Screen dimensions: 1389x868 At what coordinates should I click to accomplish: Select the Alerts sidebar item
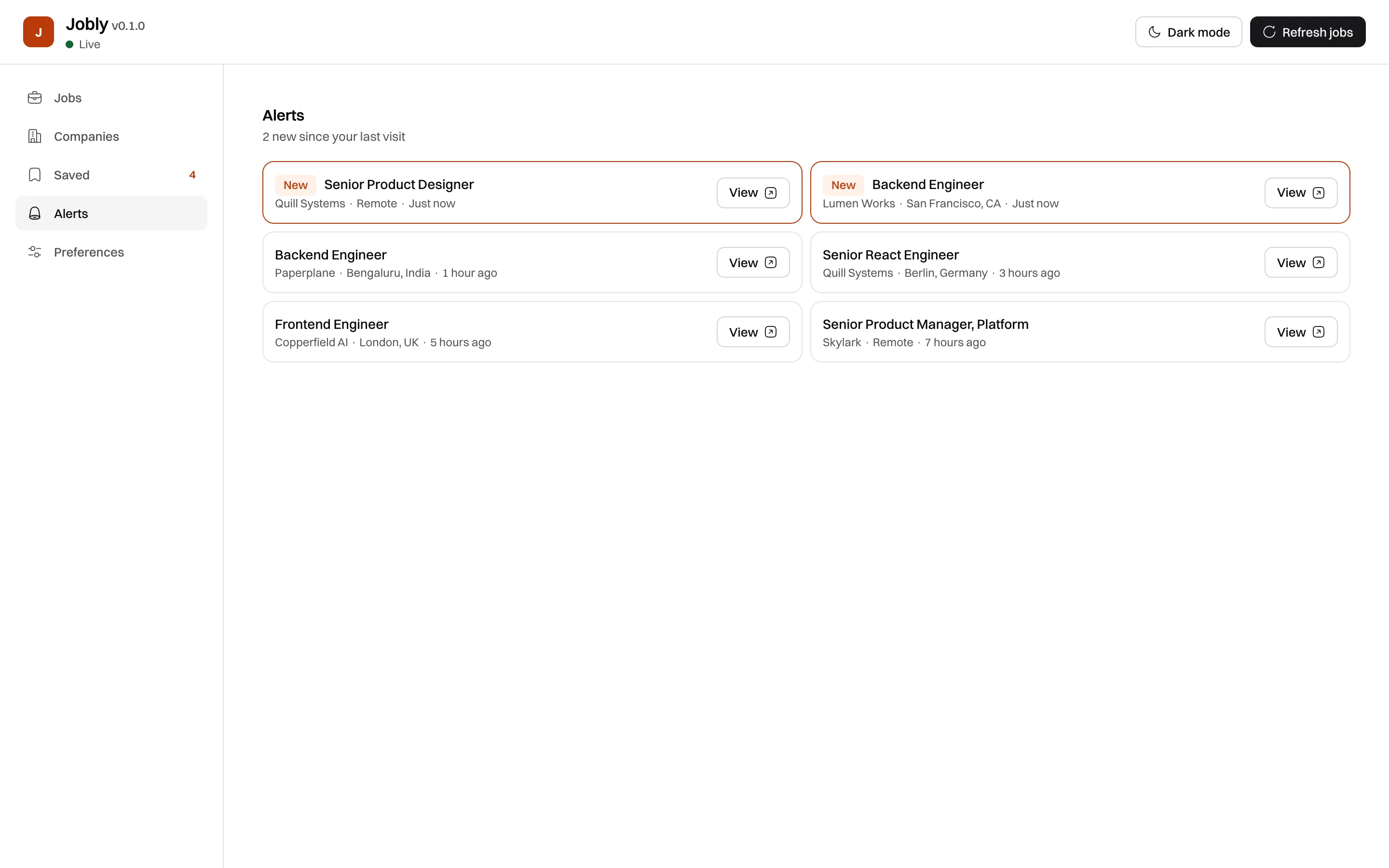(x=111, y=213)
